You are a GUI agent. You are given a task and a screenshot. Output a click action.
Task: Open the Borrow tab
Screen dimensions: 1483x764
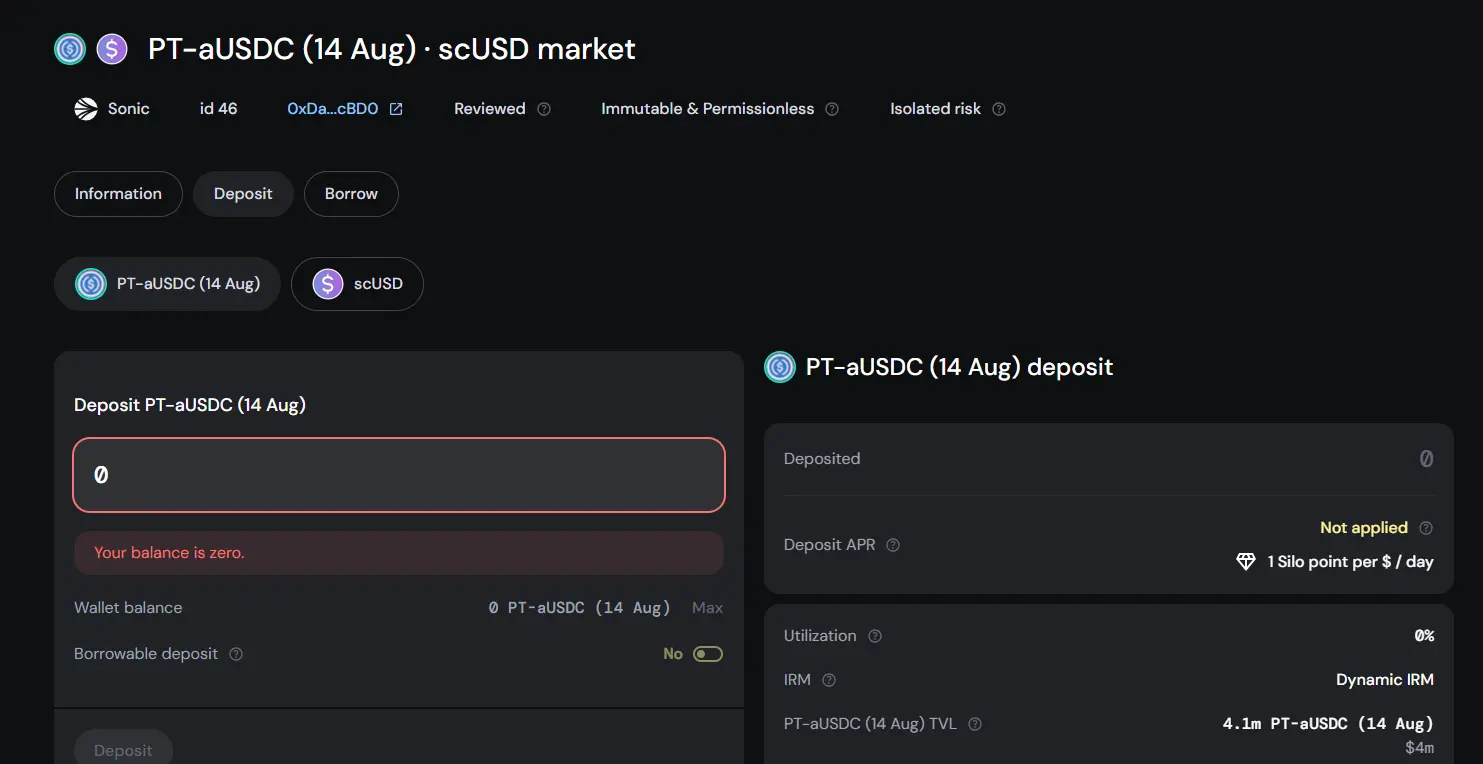[x=351, y=194]
